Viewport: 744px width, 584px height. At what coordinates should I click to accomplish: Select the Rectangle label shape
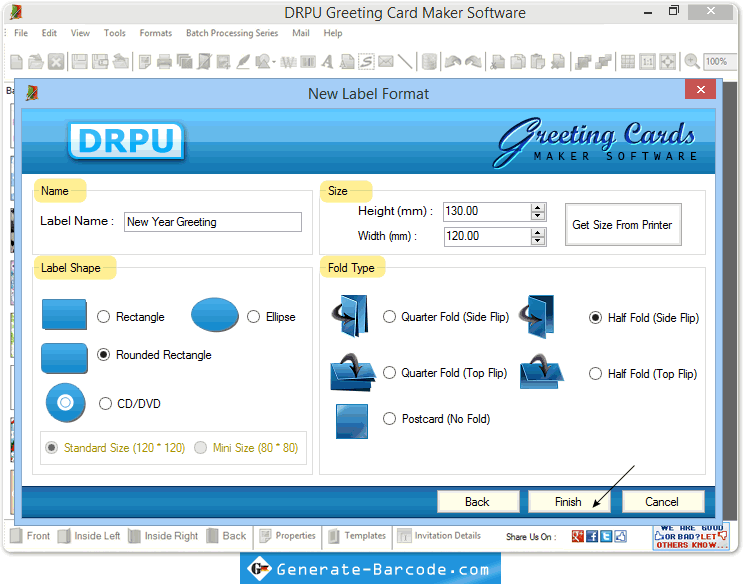pos(103,316)
